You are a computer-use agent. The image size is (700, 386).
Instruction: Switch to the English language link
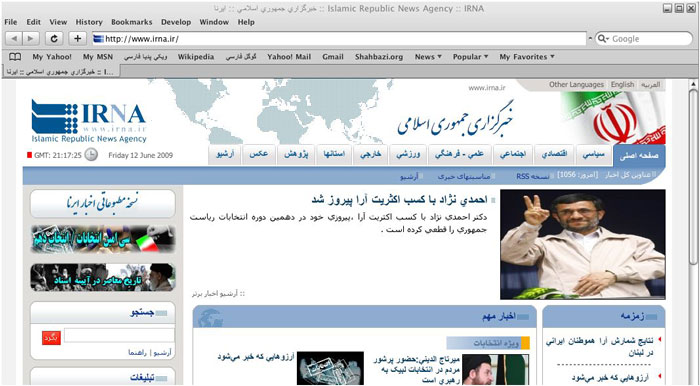coord(622,84)
